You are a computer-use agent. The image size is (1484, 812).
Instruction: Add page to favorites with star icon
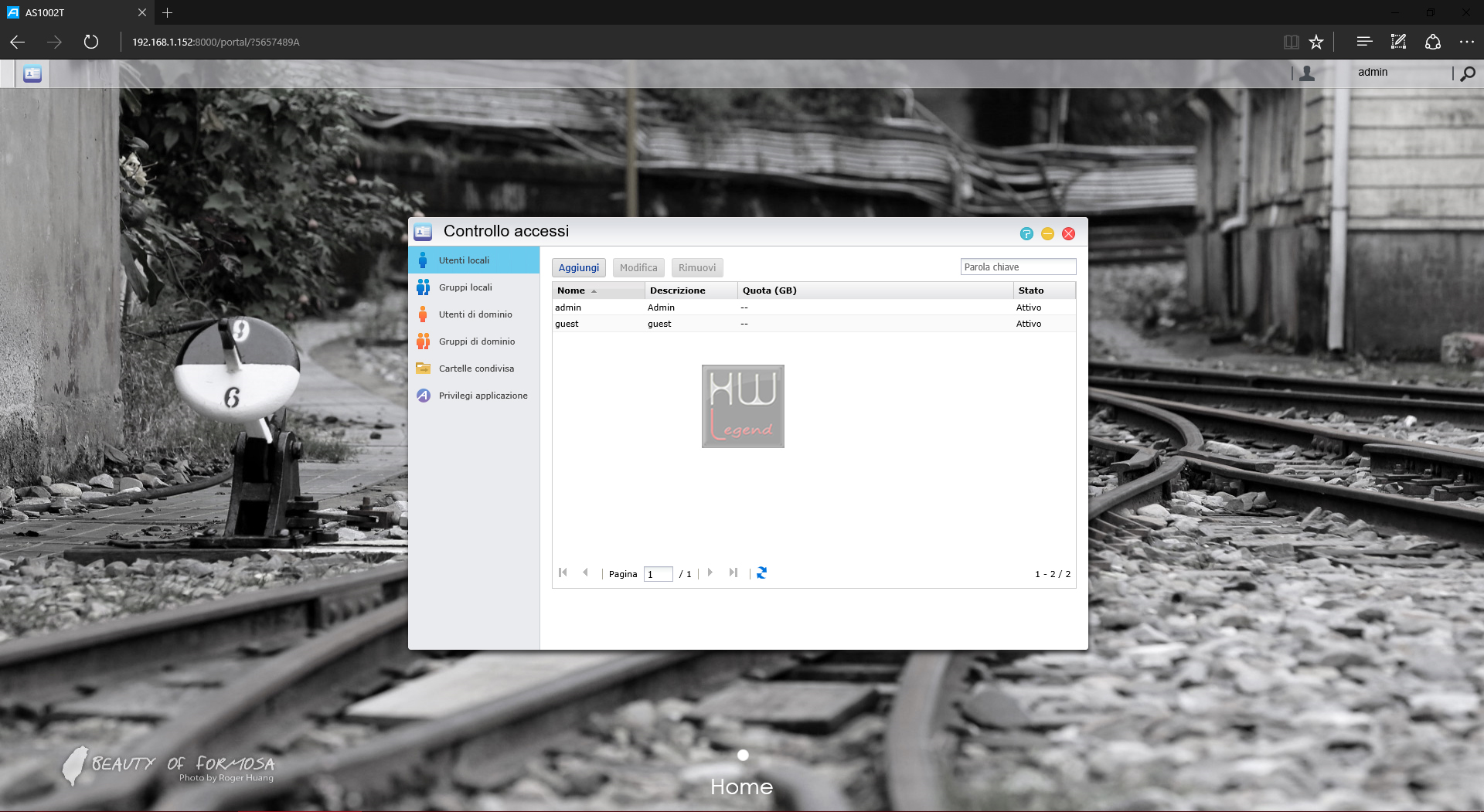coord(1316,42)
